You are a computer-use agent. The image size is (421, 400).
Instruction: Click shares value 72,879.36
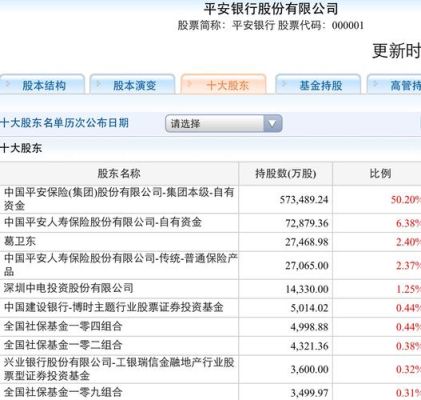[307, 223]
